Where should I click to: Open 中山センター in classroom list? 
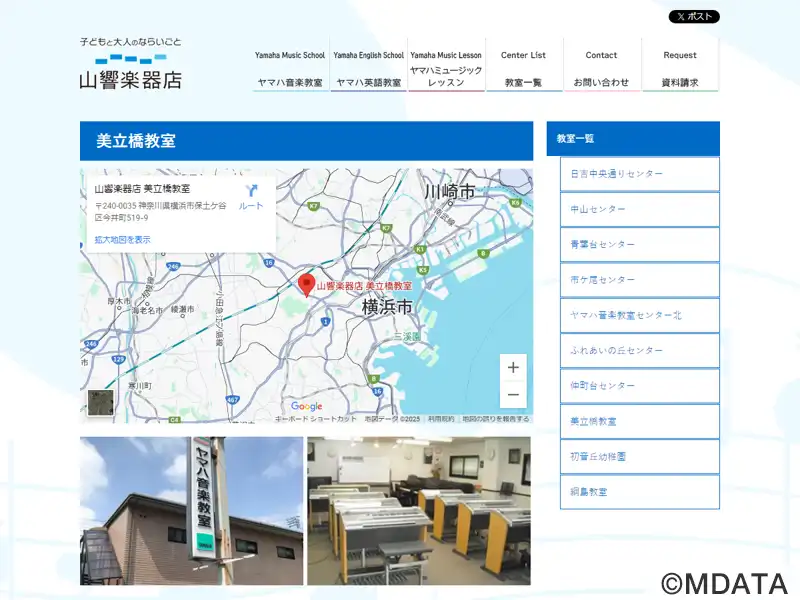coord(640,209)
